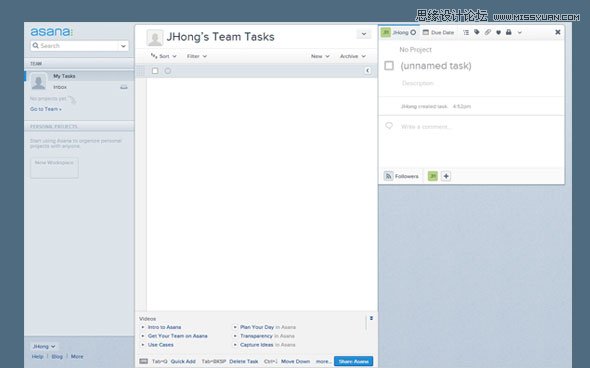This screenshot has width=590, height=368.
Task: Click Move Down shortcut text
Action: (295, 362)
